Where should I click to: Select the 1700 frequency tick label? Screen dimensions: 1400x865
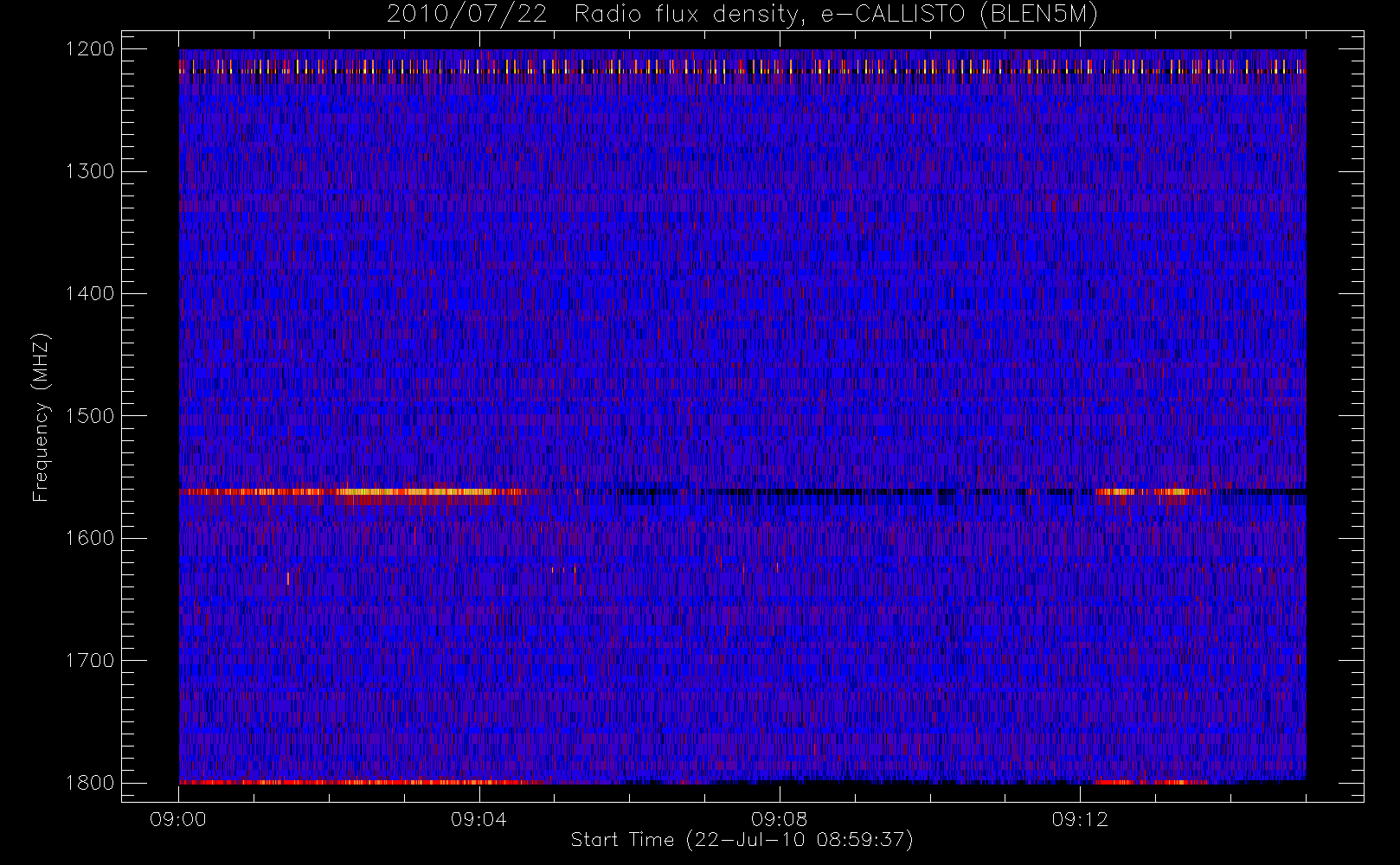90,660
